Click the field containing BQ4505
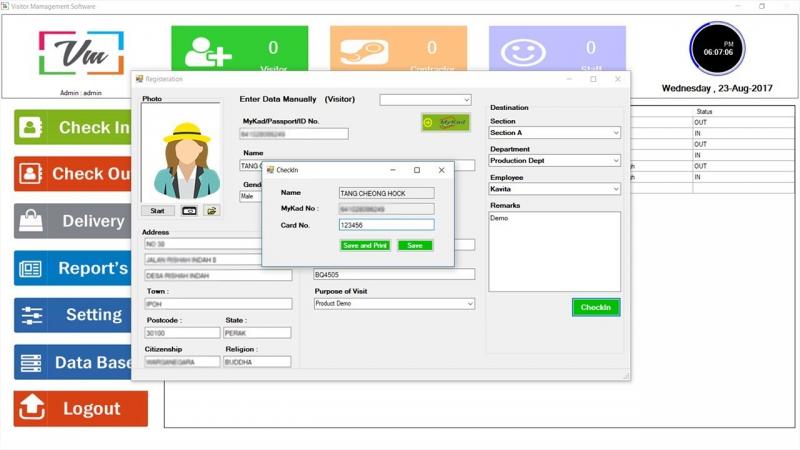 tap(394, 274)
